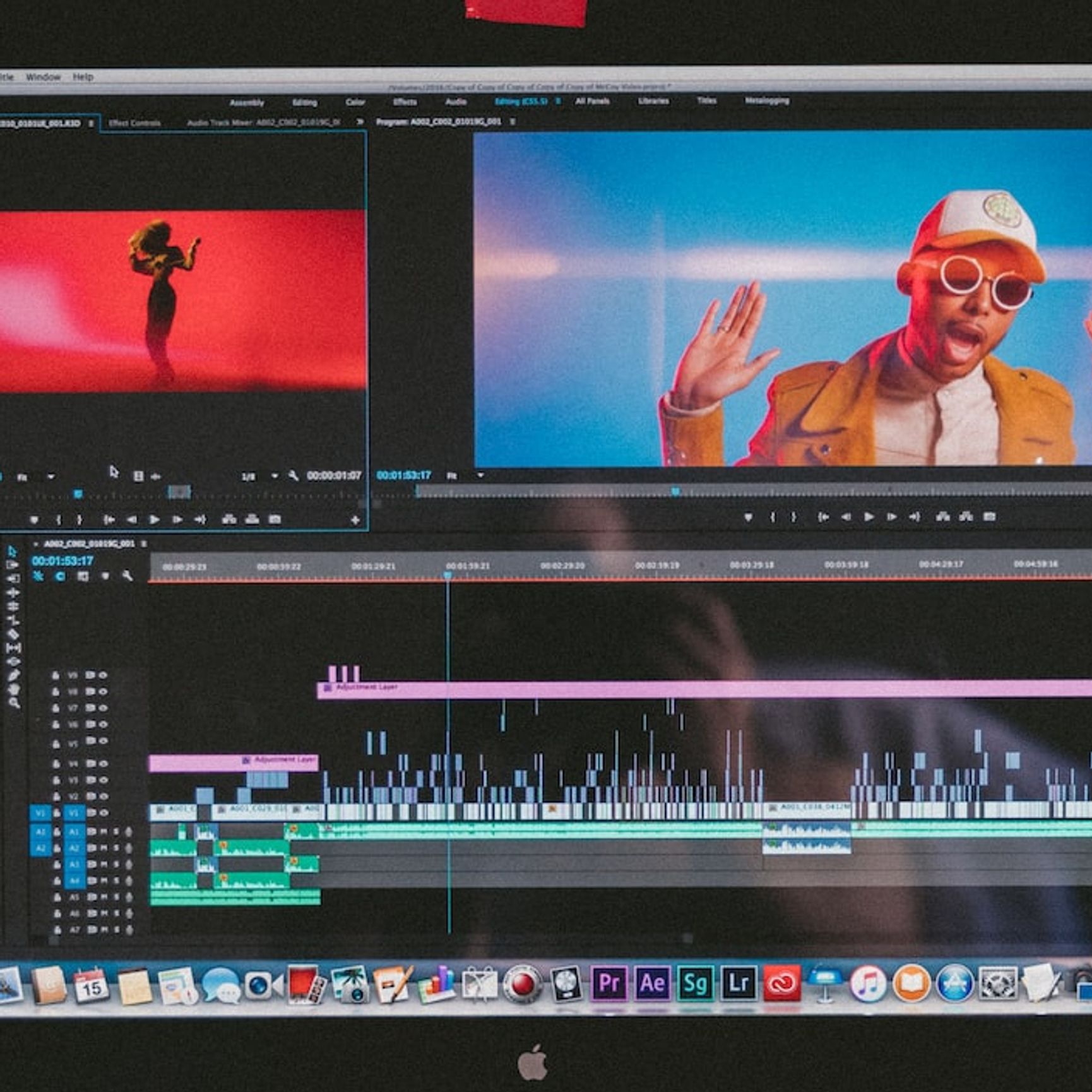Switch to the Color workspace tab
This screenshot has height=1092, width=1092.
point(355,102)
